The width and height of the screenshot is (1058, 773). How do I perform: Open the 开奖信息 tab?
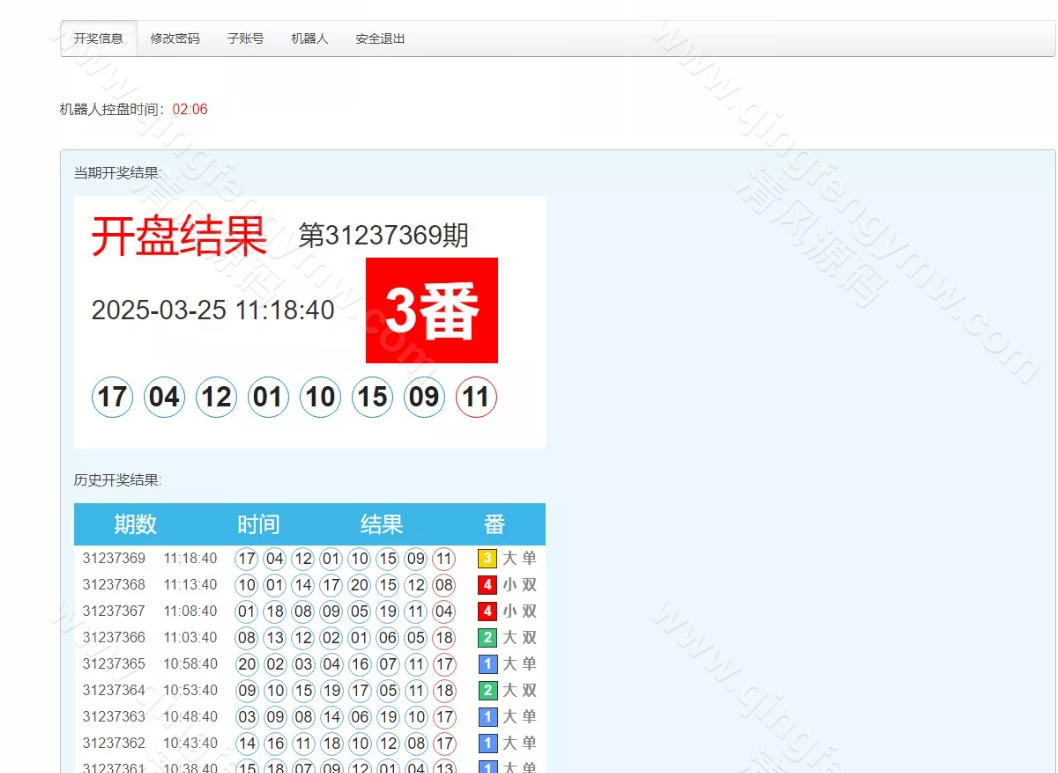(98, 39)
